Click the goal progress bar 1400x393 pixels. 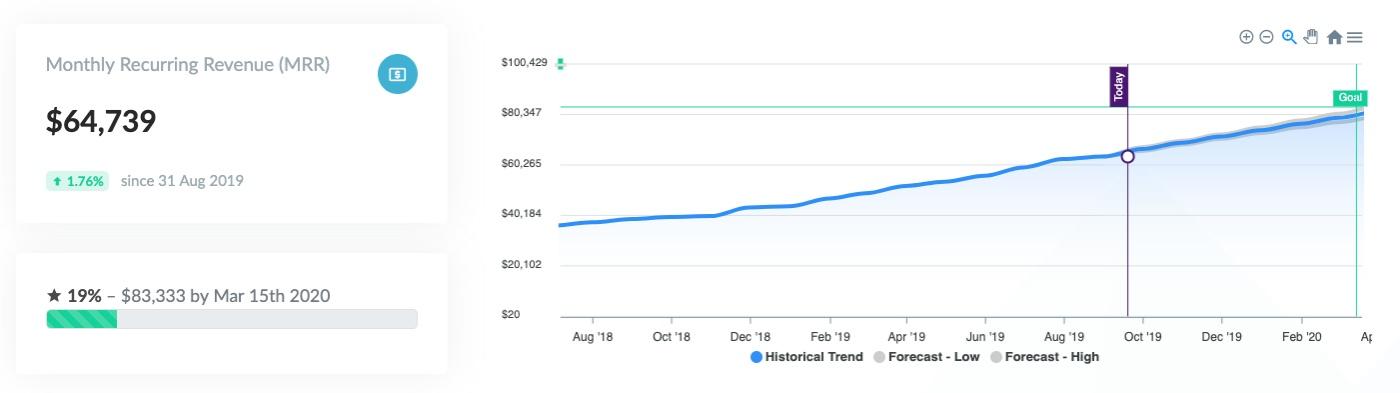click(232, 319)
